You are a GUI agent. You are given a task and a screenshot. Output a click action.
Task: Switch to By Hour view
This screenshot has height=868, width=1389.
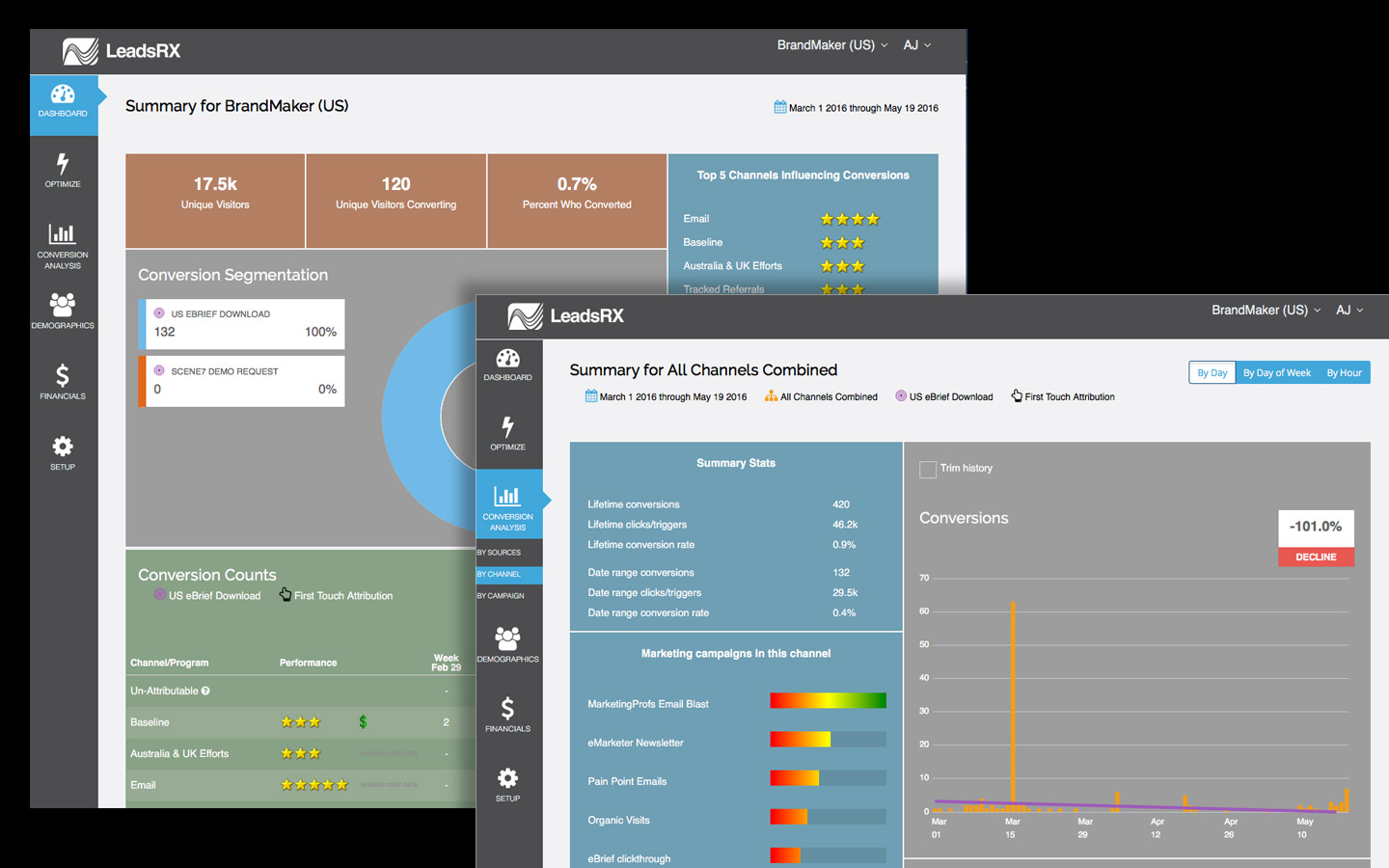(1345, 373)
